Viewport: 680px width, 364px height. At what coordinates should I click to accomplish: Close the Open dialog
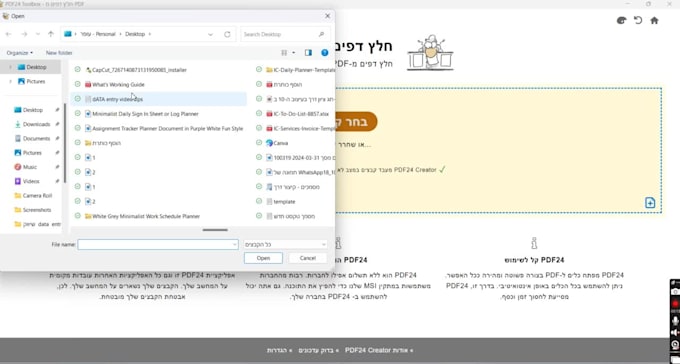click(x=327, y=16)
